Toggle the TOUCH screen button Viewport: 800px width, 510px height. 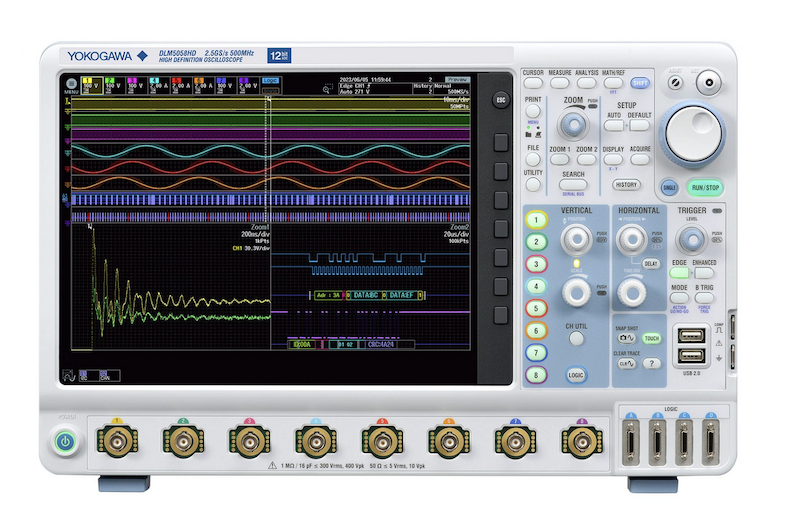pyautogui.click(x=652, y=339)
